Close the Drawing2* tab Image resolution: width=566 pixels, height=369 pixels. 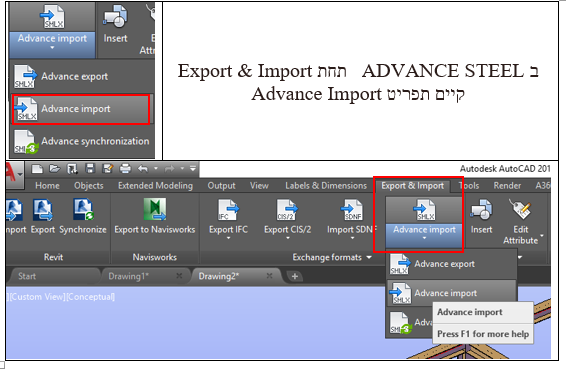pyautogui.click(x=269, y=276)
